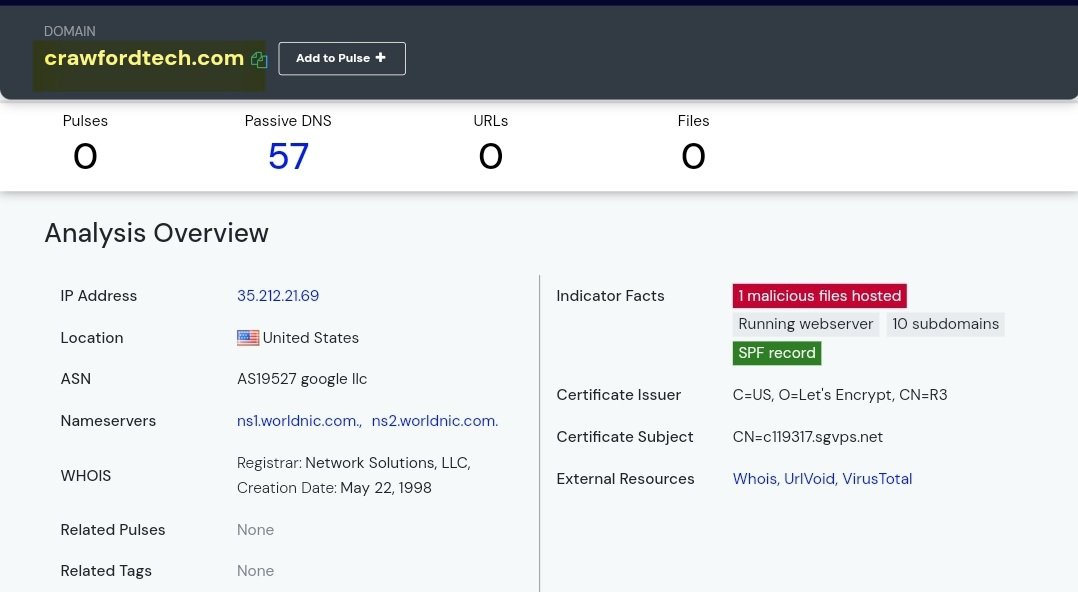Screen dimensions: 1078x592
Task: Select the URLs count stat
Action: tap(490, 156)
